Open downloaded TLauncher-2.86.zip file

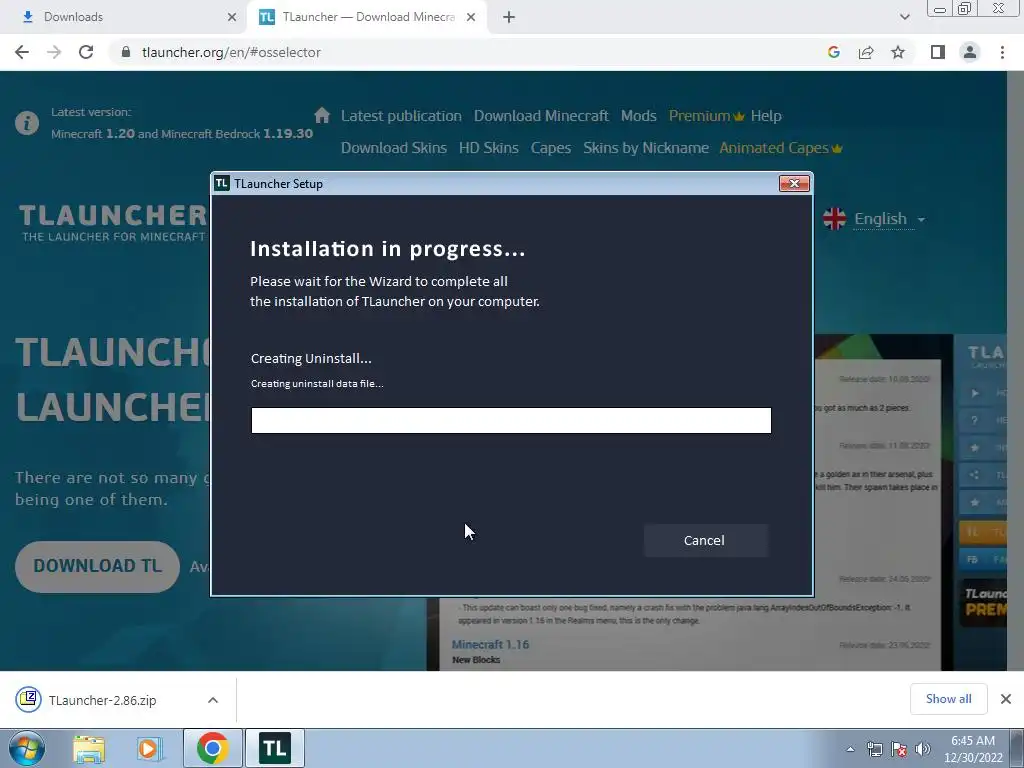(103, 700)
